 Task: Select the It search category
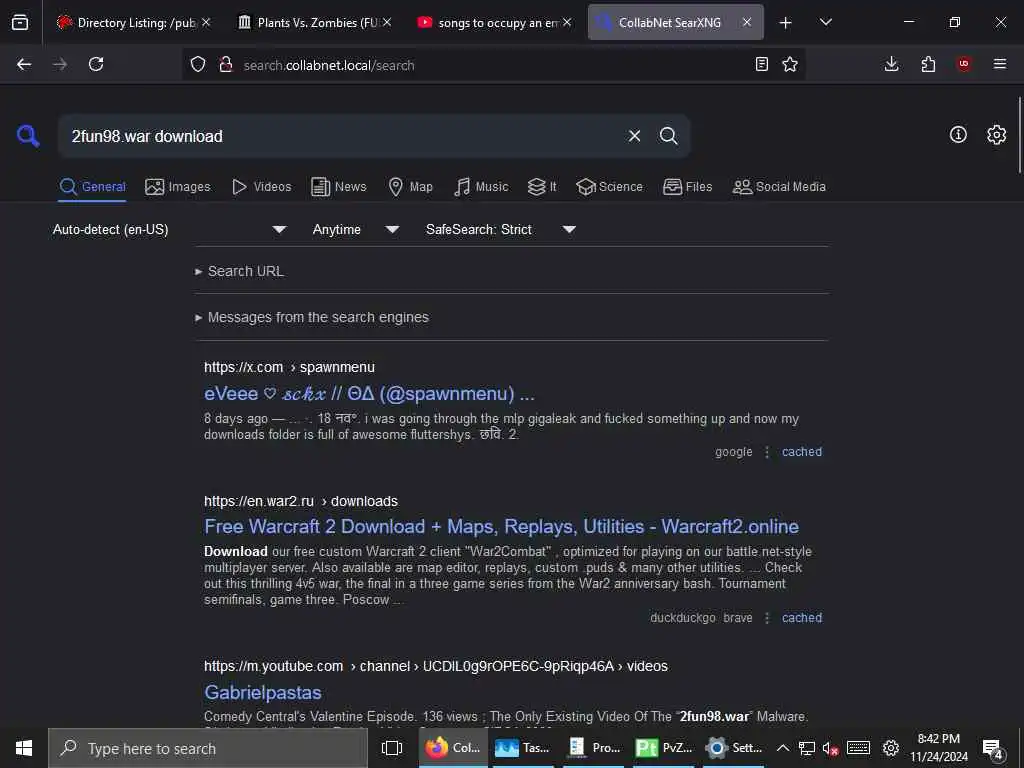point(542,187)
